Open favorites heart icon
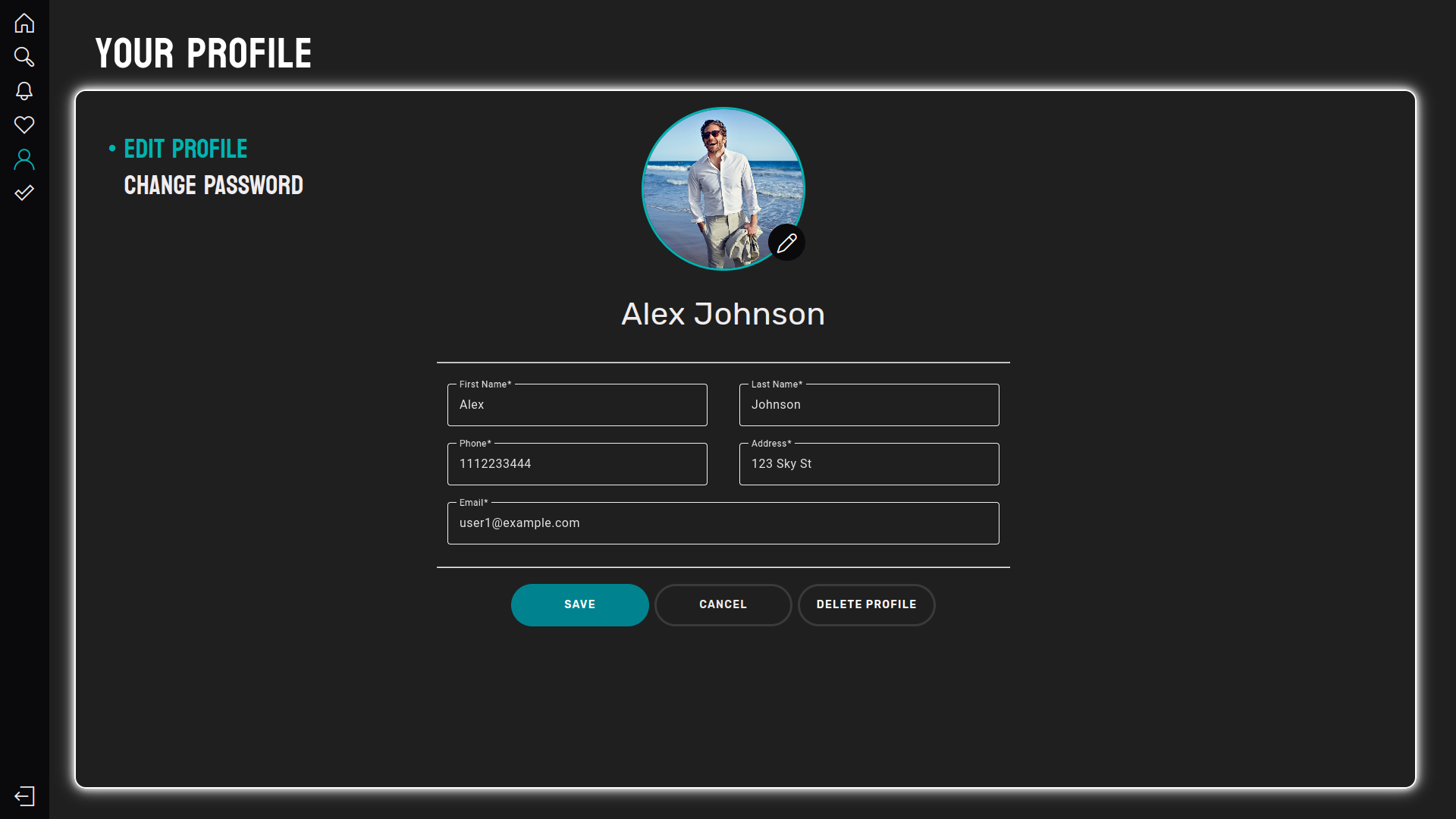 click(x=24, y=124)
